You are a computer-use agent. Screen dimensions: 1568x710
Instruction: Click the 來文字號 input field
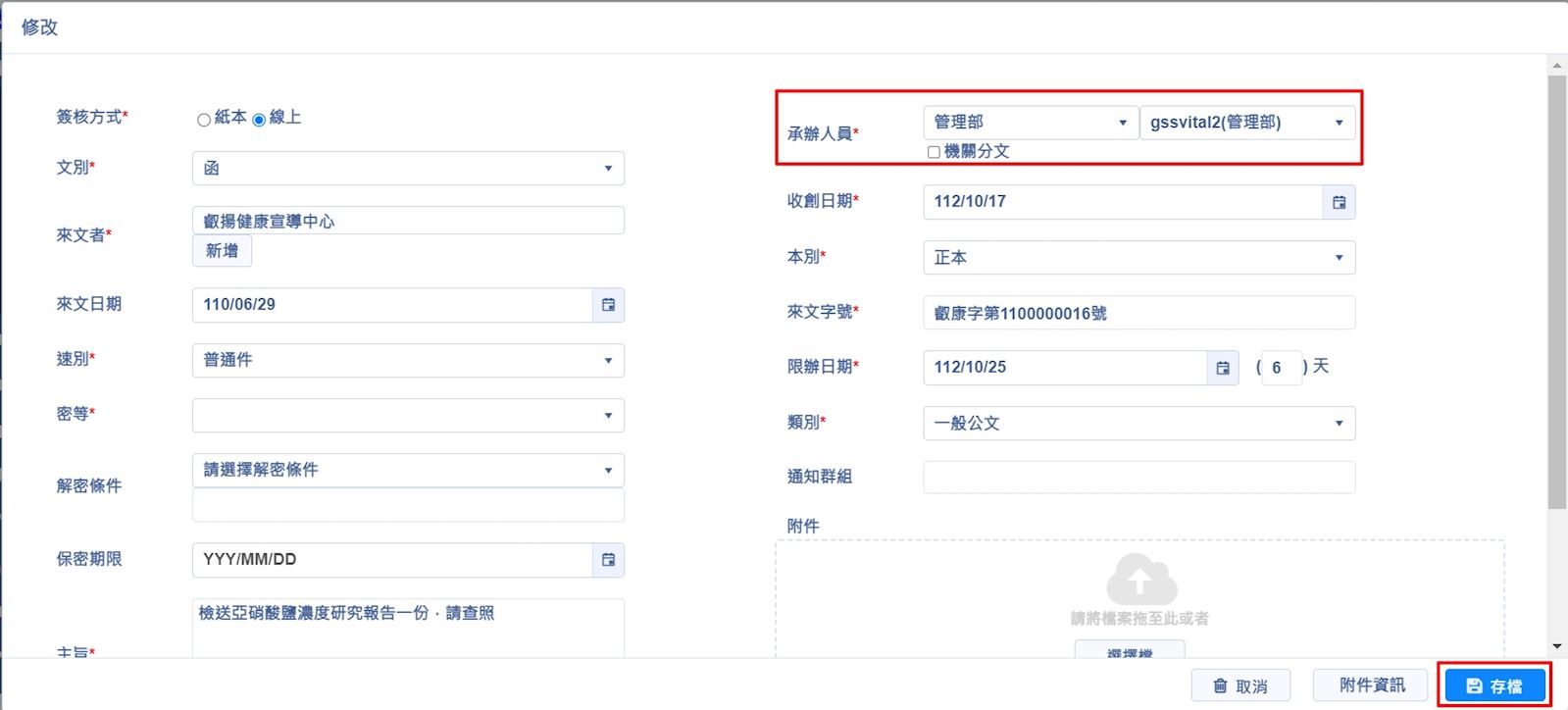[1138, 313]
